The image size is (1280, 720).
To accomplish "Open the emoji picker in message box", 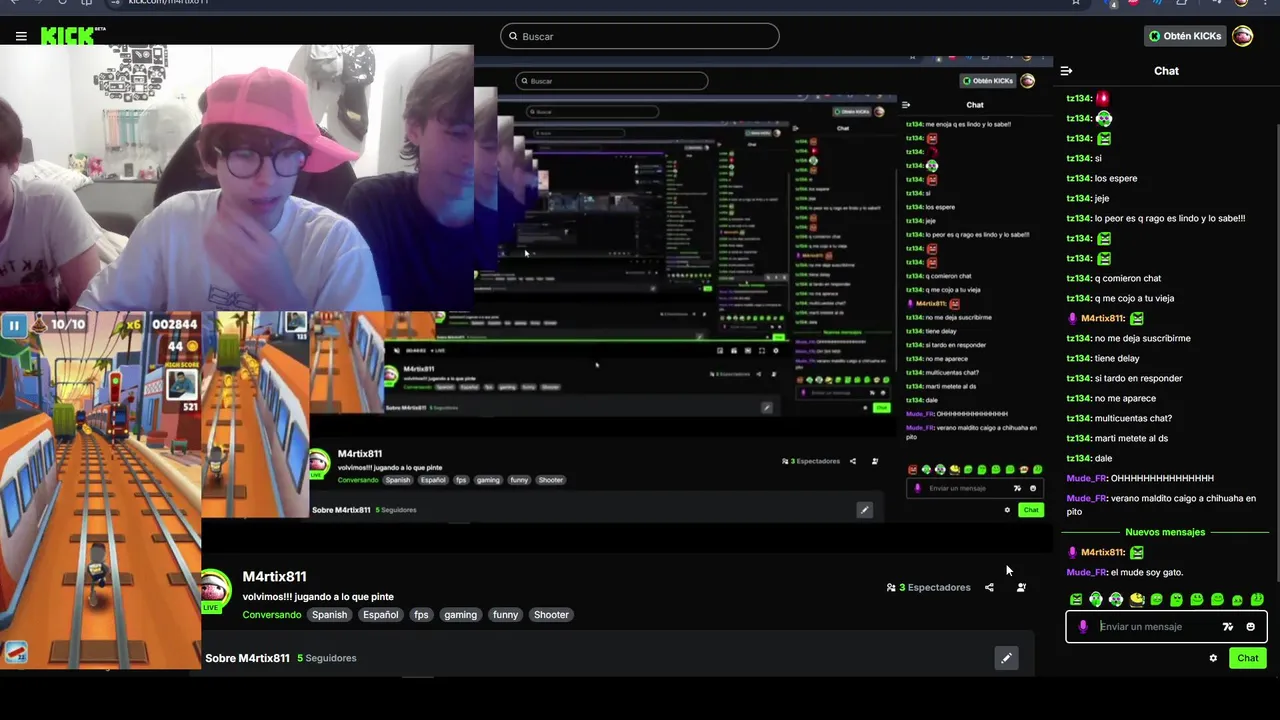I will click(1250, 627).
